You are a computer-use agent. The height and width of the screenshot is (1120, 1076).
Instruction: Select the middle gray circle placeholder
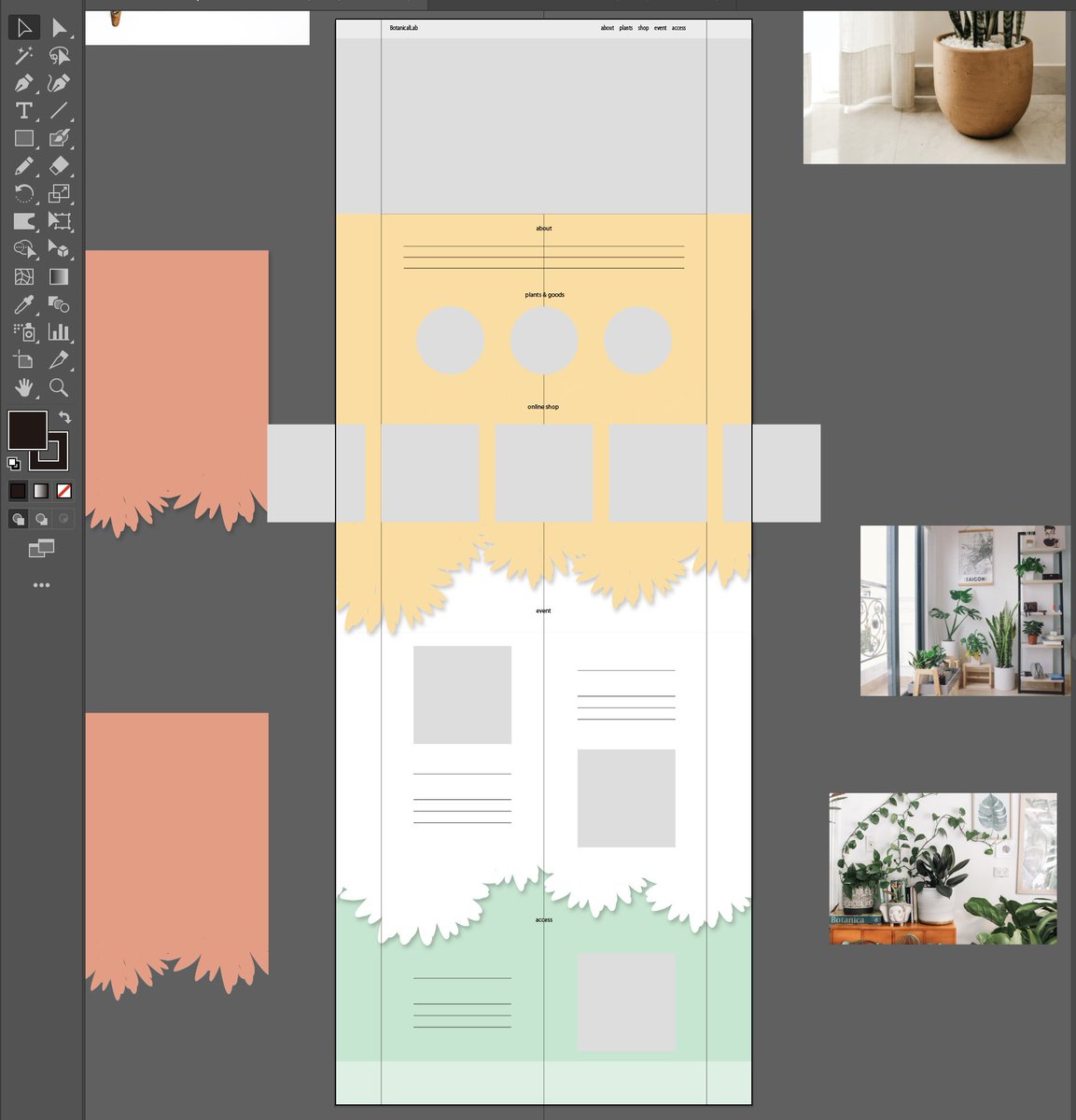coord(544,341)
